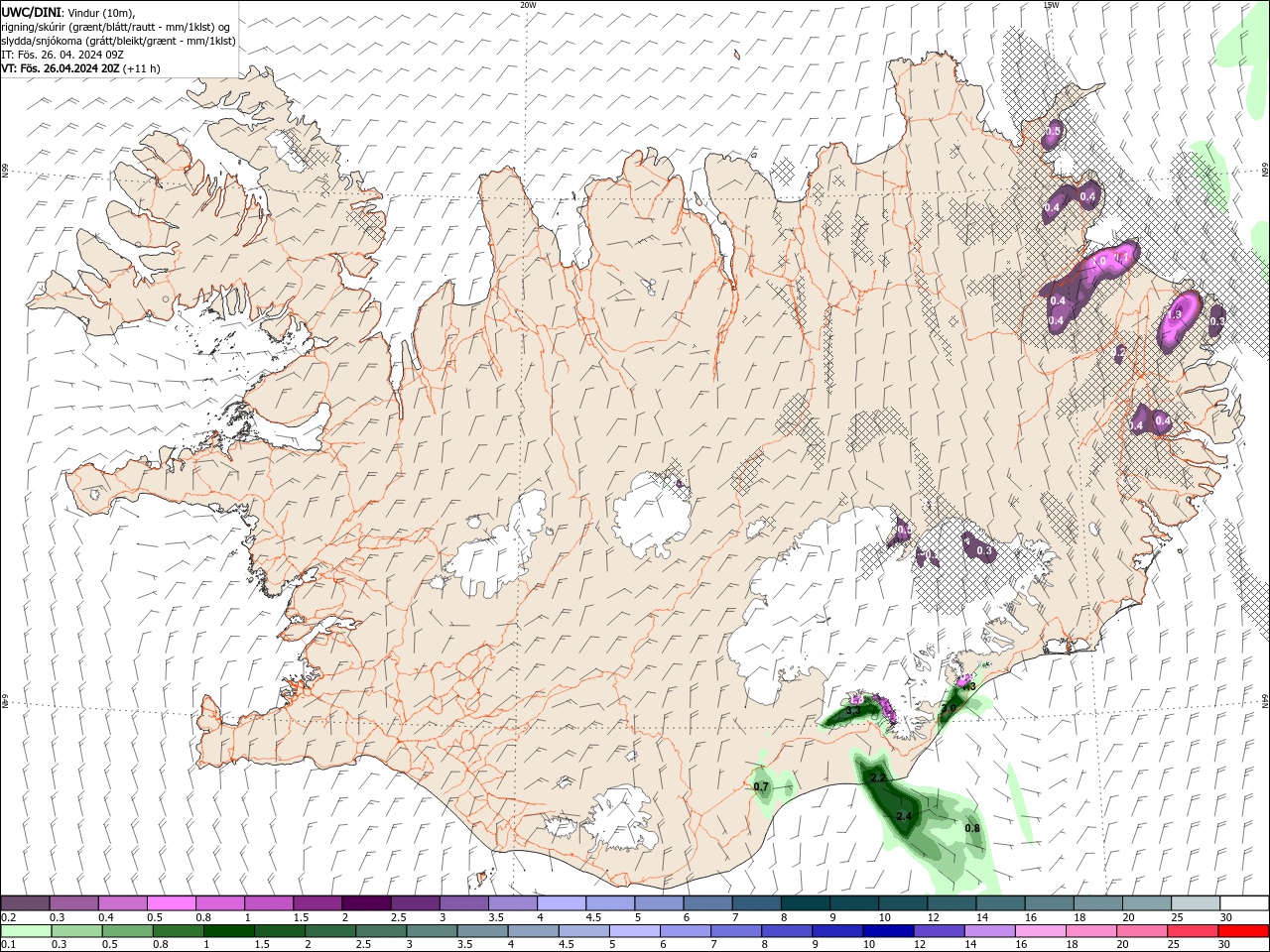Click the 0.8 rain value offshore southeast
Screen dimensions: 1270x952
pos(972,828)
